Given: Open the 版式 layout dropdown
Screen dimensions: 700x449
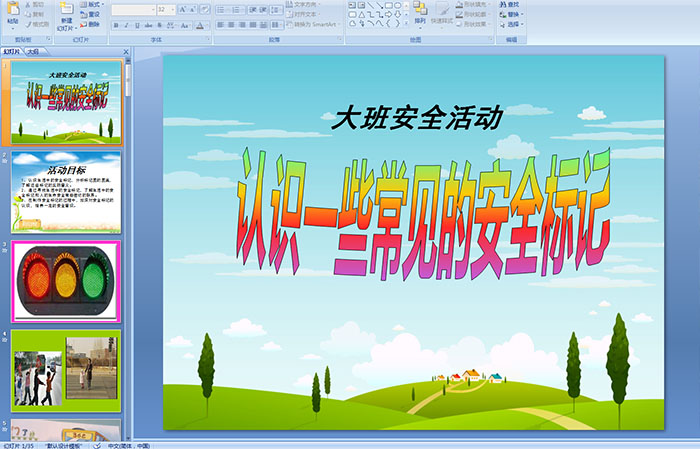Looking at the screenshot, I should [92, 4].
